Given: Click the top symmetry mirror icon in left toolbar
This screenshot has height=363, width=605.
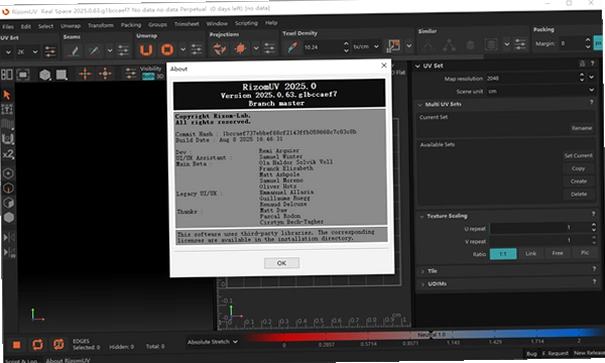Looking at the screenshot, I should click(x=8, y=237).
